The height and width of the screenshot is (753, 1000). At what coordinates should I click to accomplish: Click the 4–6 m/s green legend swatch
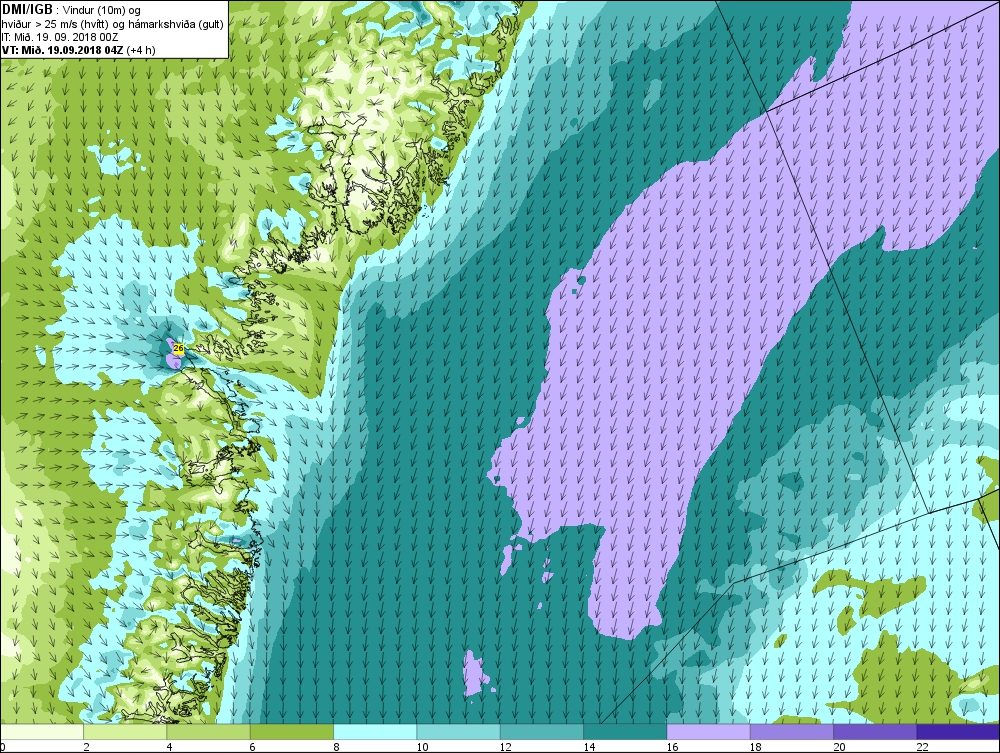pyautogui.click(x=209, y=731)
